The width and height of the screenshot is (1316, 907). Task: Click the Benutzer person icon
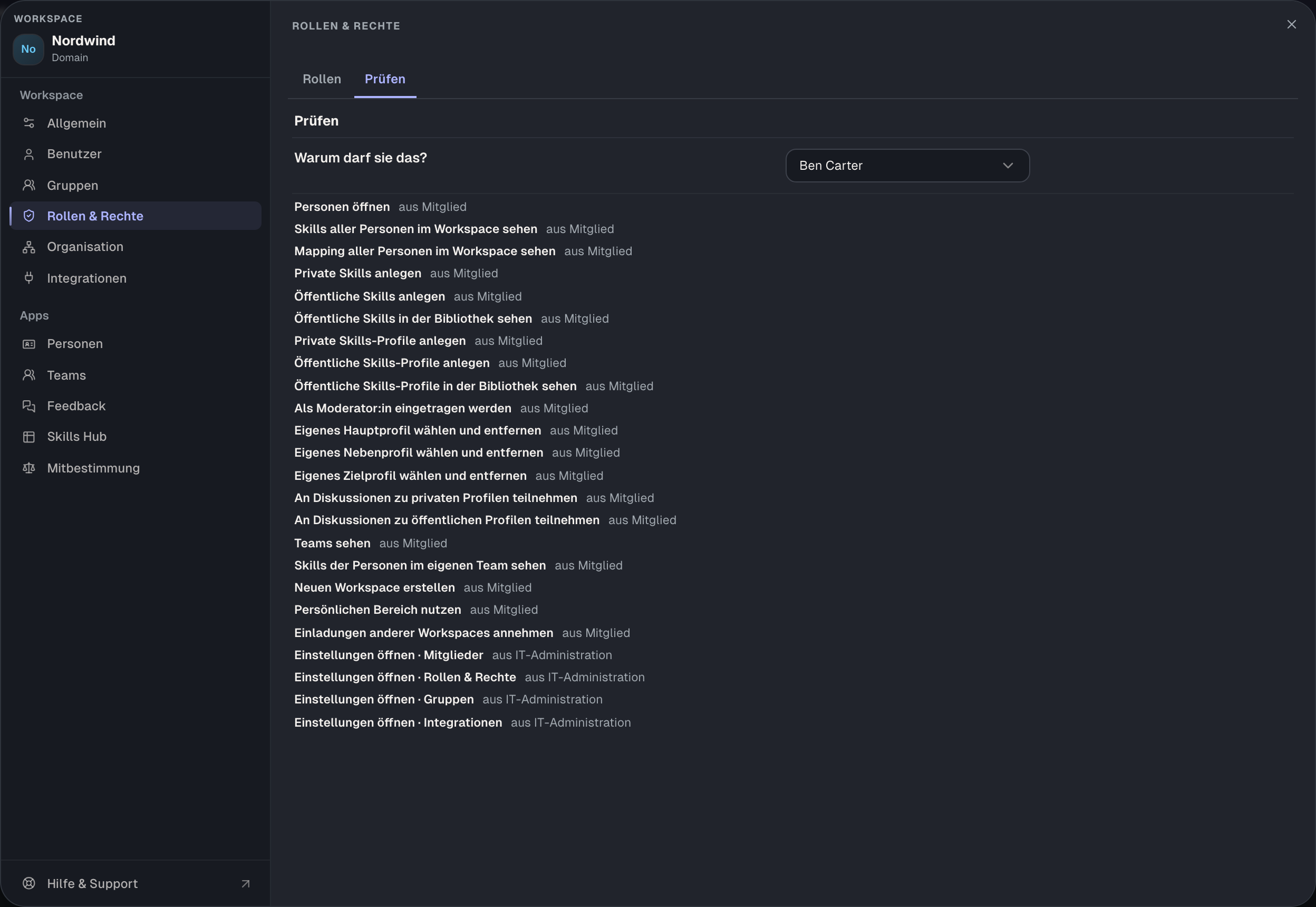click(29, 154)
